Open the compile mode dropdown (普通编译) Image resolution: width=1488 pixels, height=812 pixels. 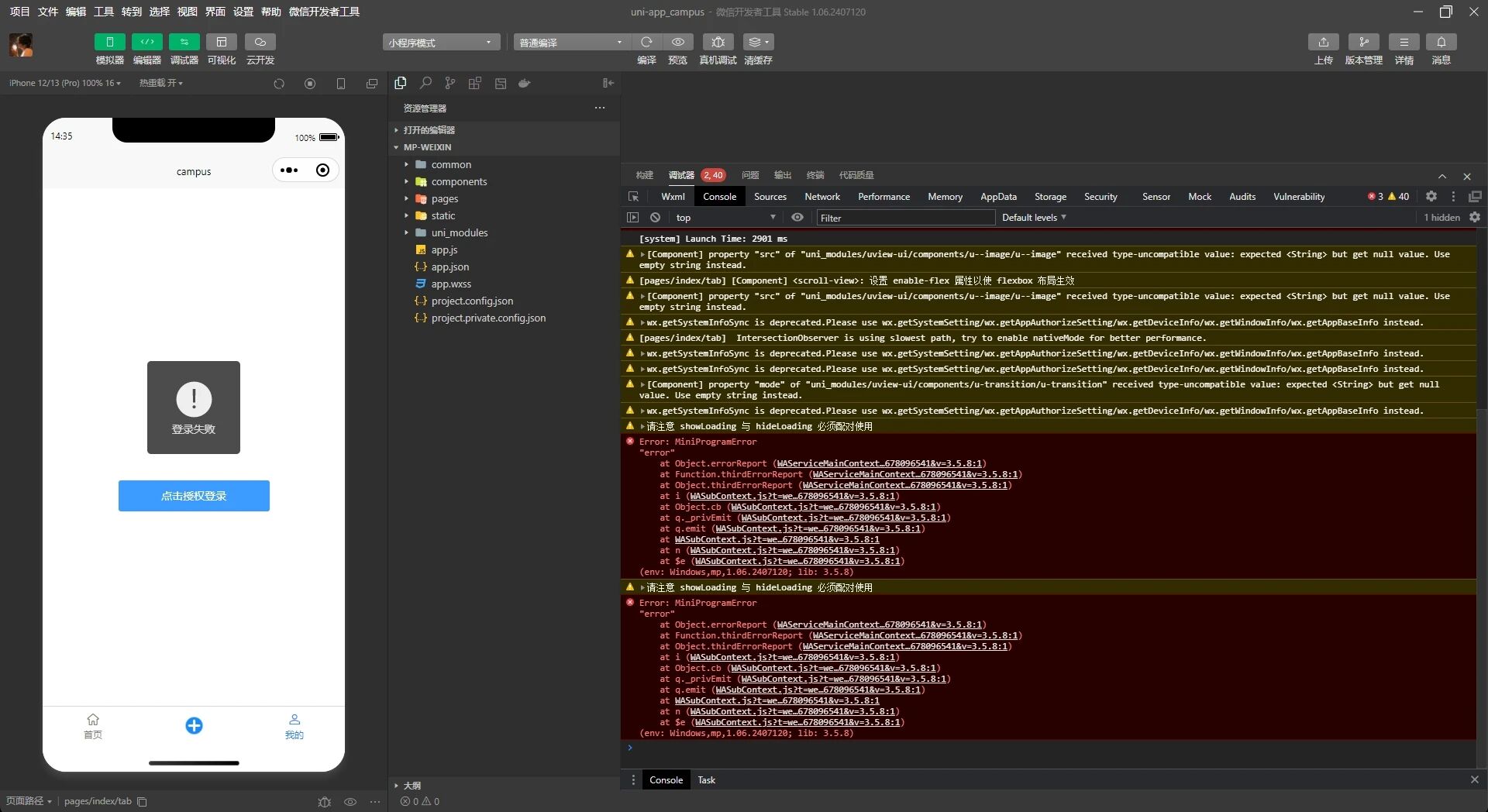pyautogui.click(x=572, y=43)
